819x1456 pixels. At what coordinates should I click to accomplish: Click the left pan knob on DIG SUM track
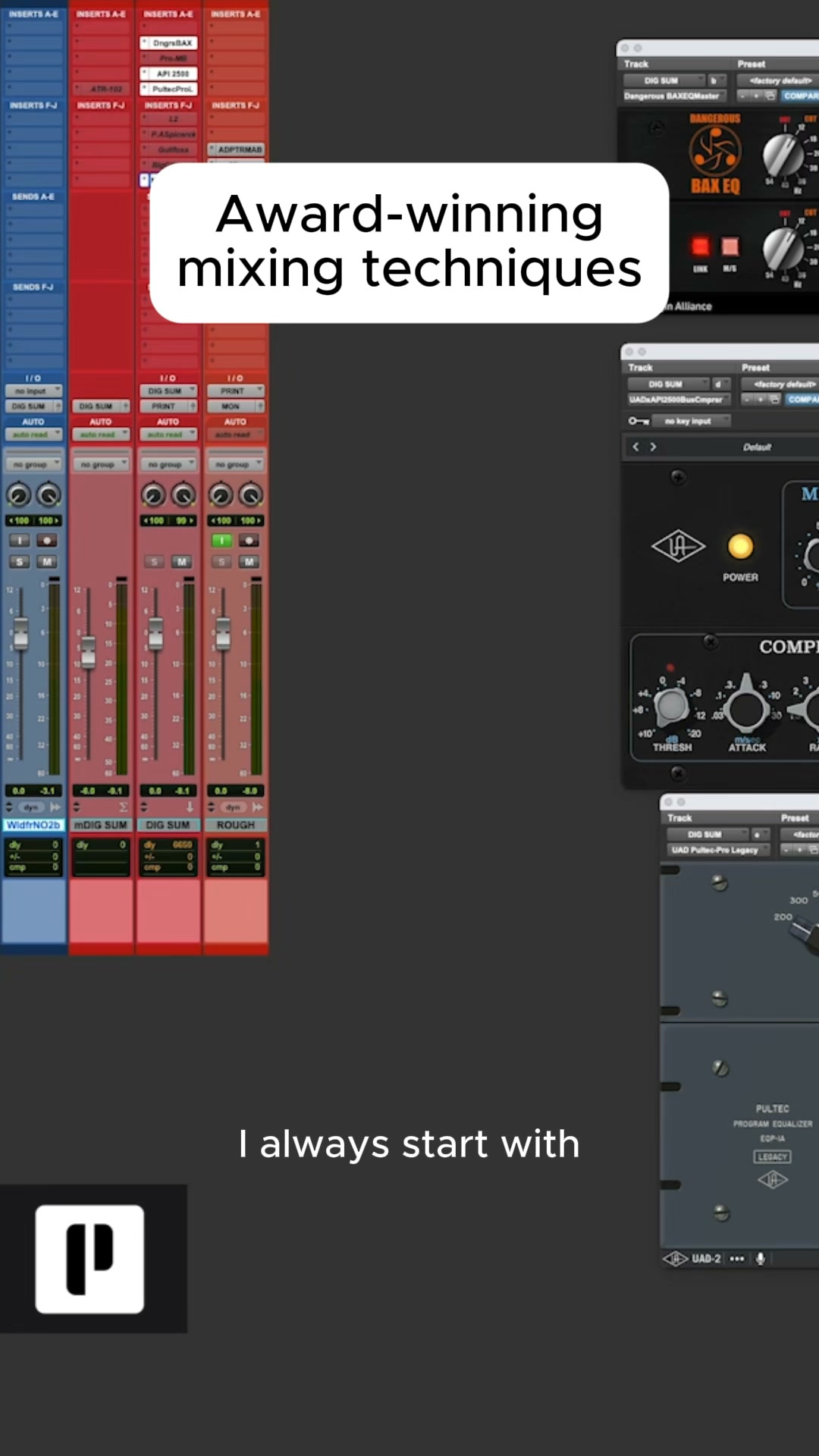pyautogui.click(x=153, y=495)
